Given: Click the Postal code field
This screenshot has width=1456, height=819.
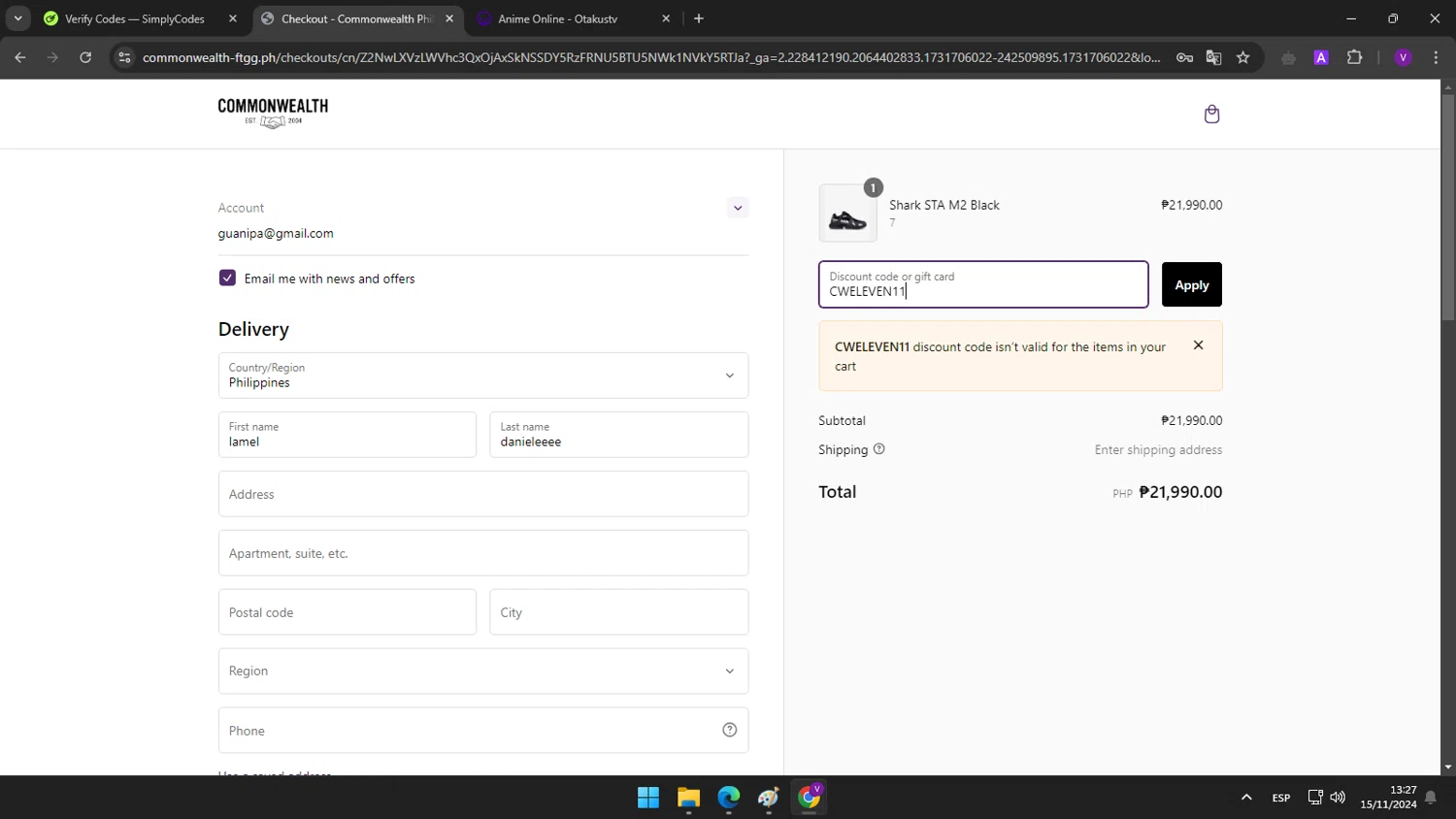Looking at the screenshot, I should tap(347, 612).
